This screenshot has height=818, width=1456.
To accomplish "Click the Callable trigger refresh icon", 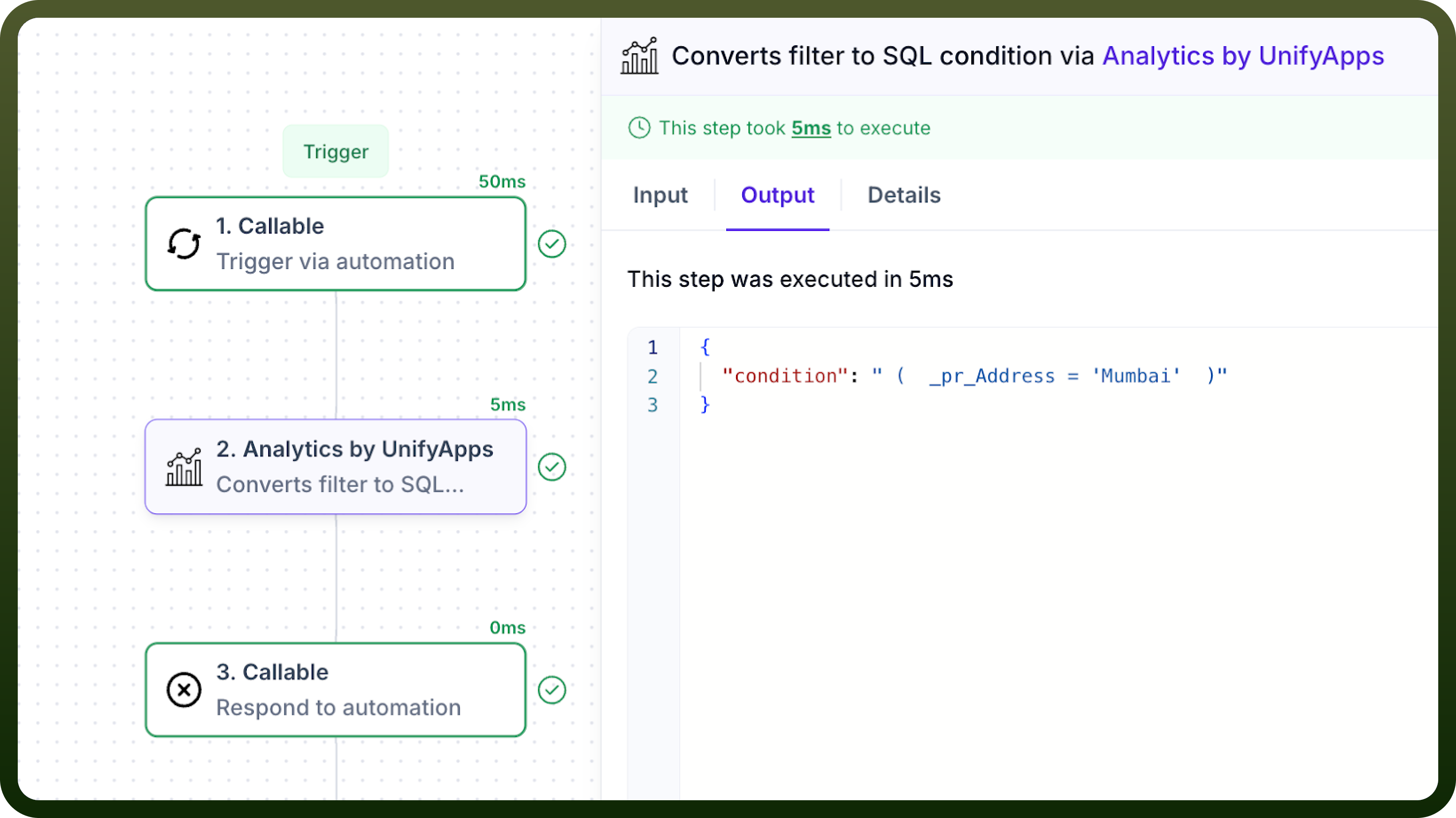I will 184,244.
